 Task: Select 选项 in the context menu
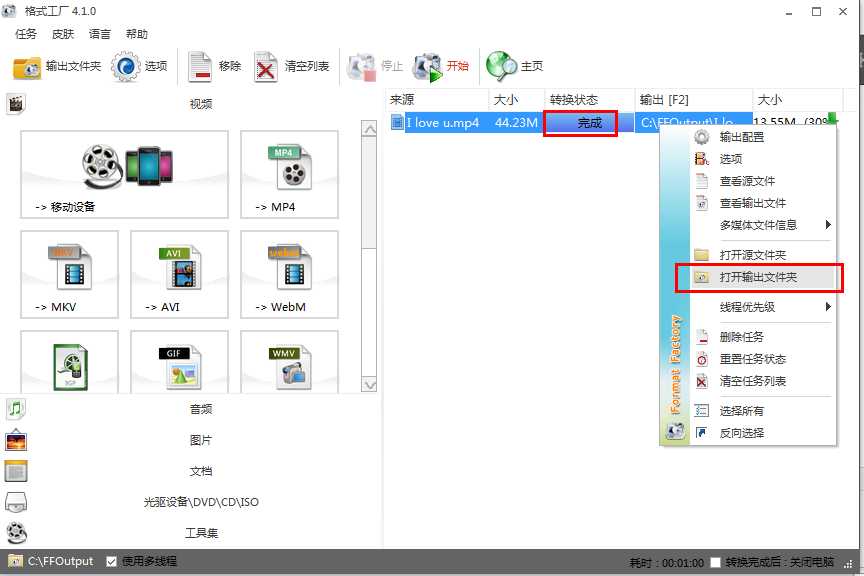(x=763, y=159)
